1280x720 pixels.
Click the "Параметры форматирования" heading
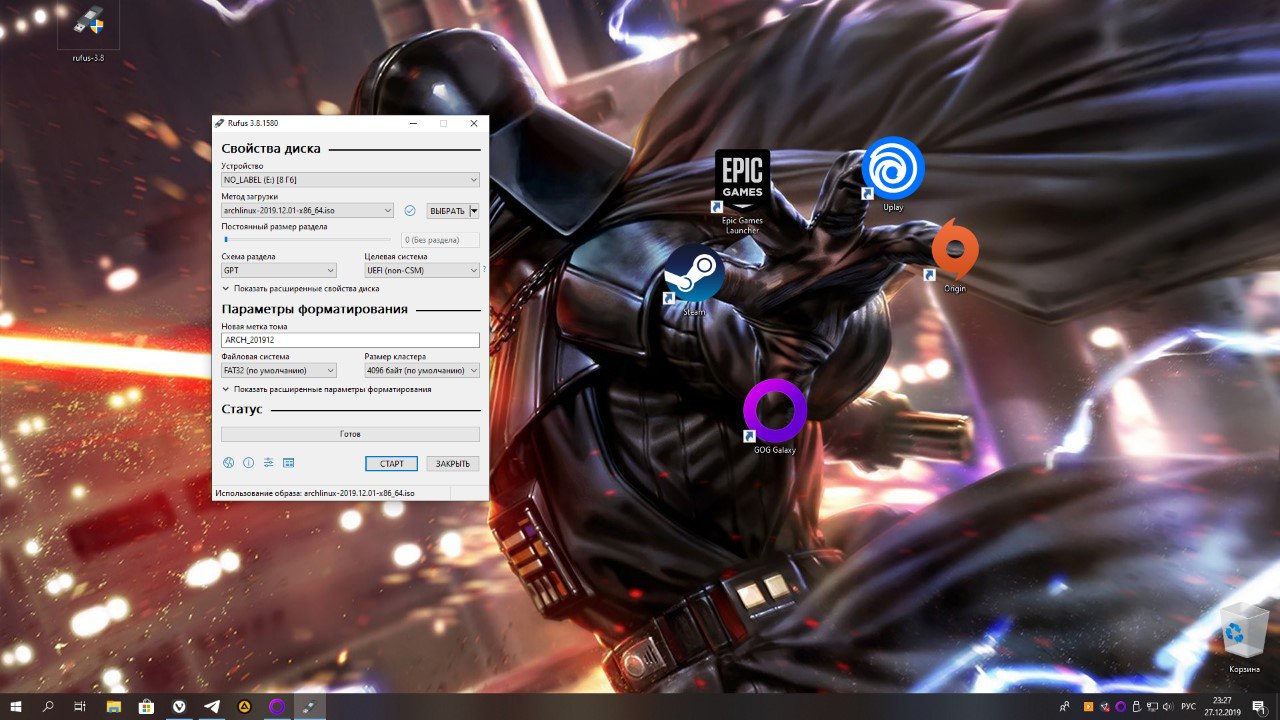315,309
